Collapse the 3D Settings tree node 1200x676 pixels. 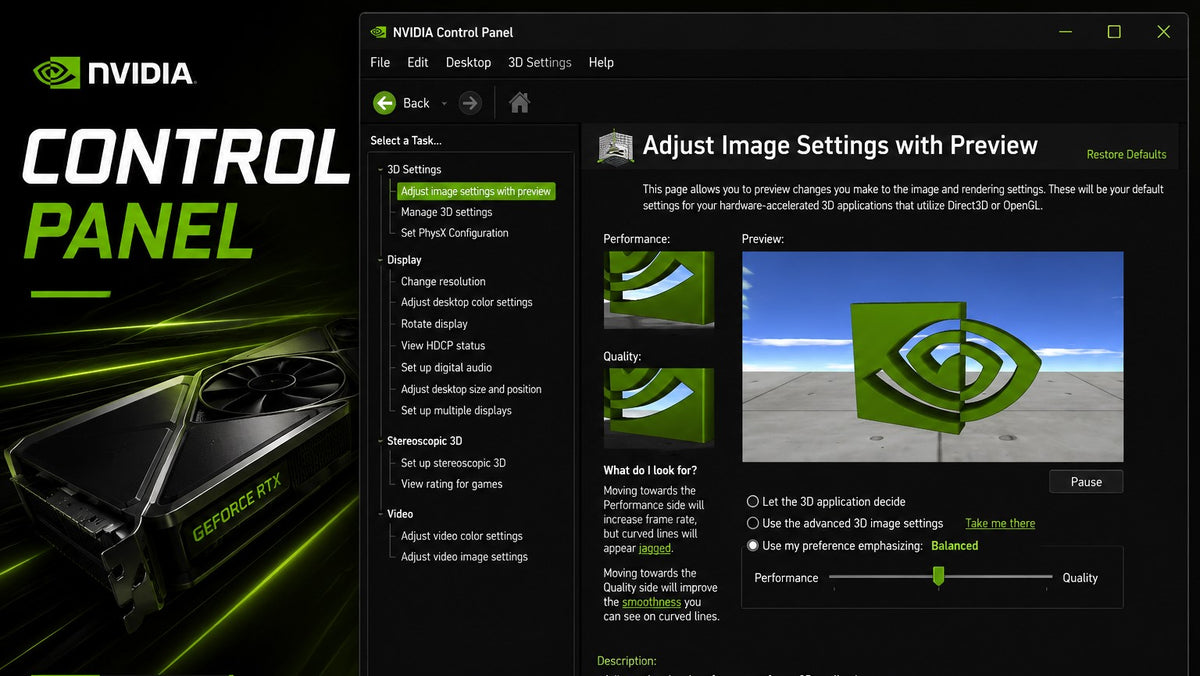click(380, 170)
